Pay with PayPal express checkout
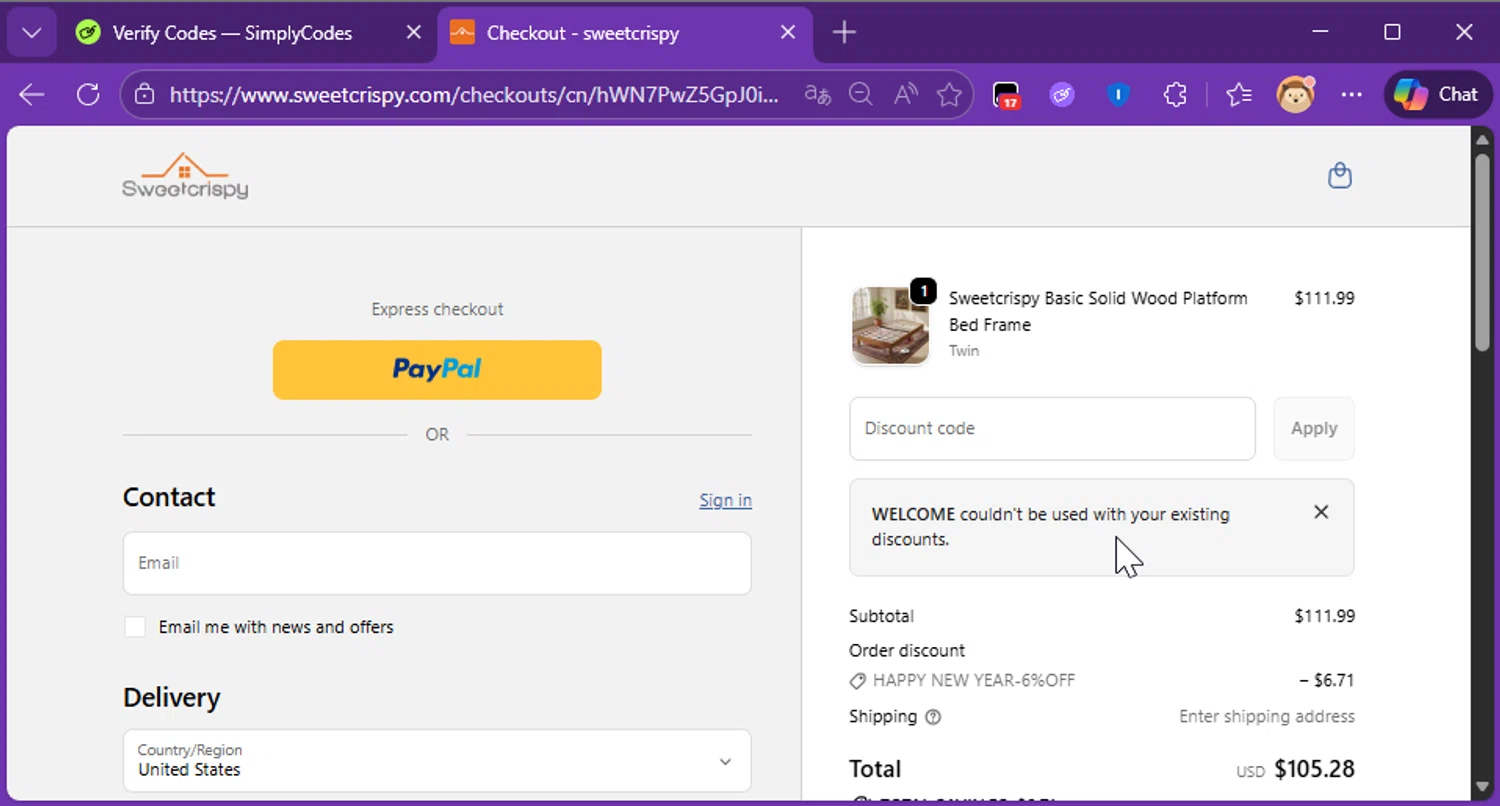This screenshot has height=806, width=1500. [437, 370]
